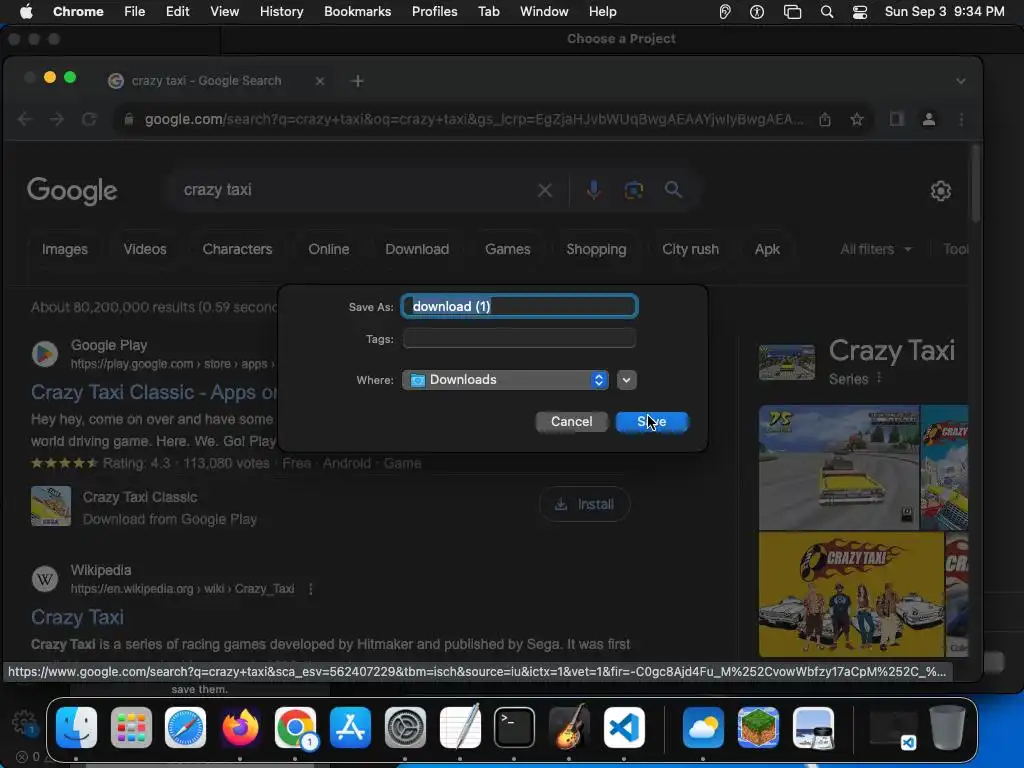Select the Games filter chip
Image resolution: width=1024 pixels, height=768 pixels.
point(507,249)
